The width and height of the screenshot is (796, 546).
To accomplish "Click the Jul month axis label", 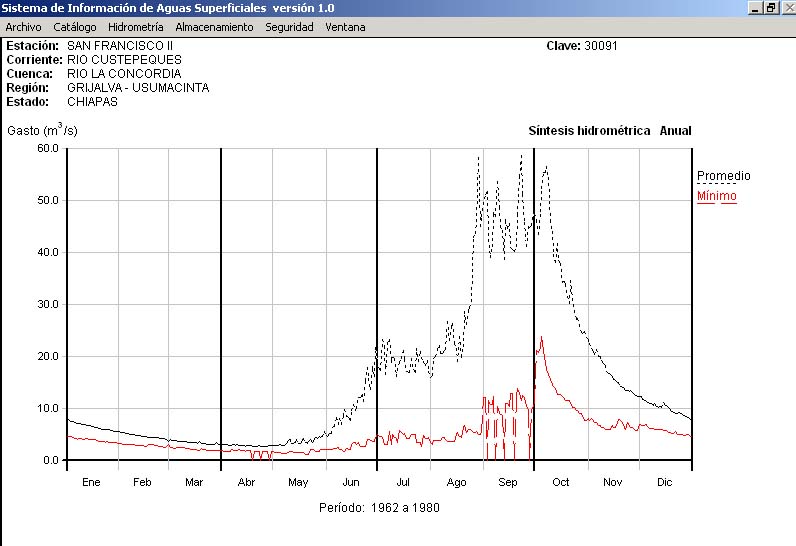I will tap(404, 482).
